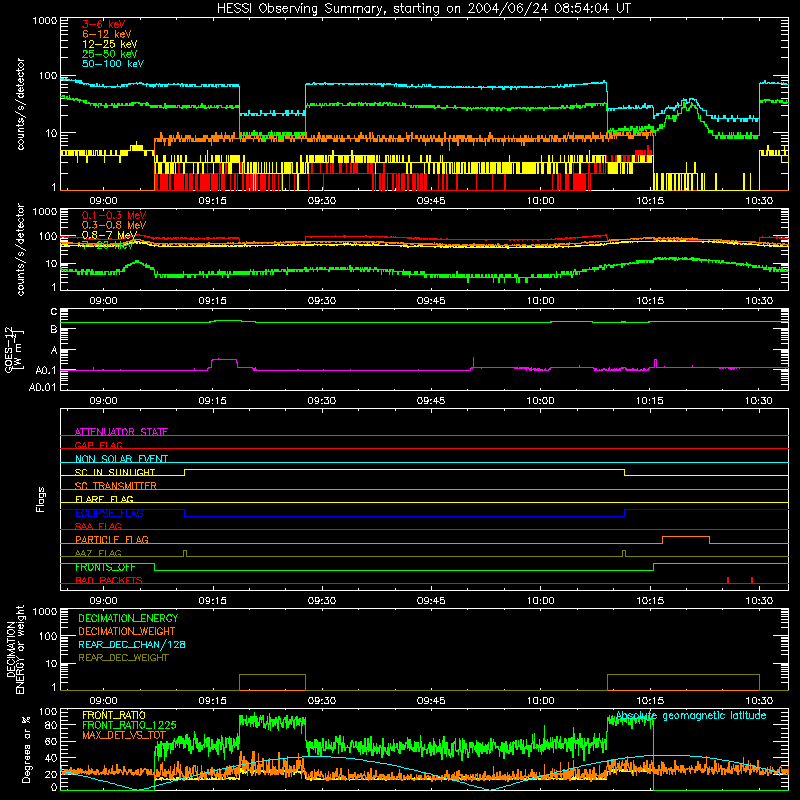Click the ECLIPSE_FLAG label
The height and width of the screenshot is (800, 800).
(109, 513)
